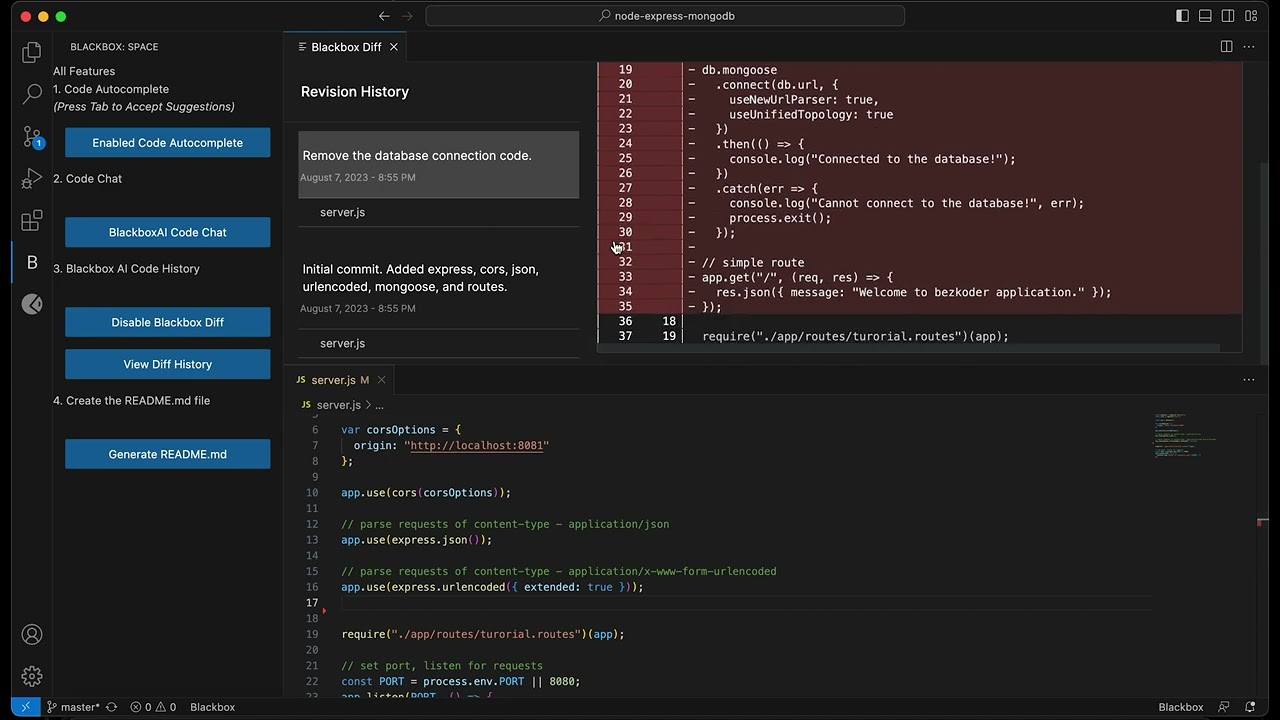Open more actions for server.js editor group
This screenshot has height=720, width=1280.
(1248, 380)
